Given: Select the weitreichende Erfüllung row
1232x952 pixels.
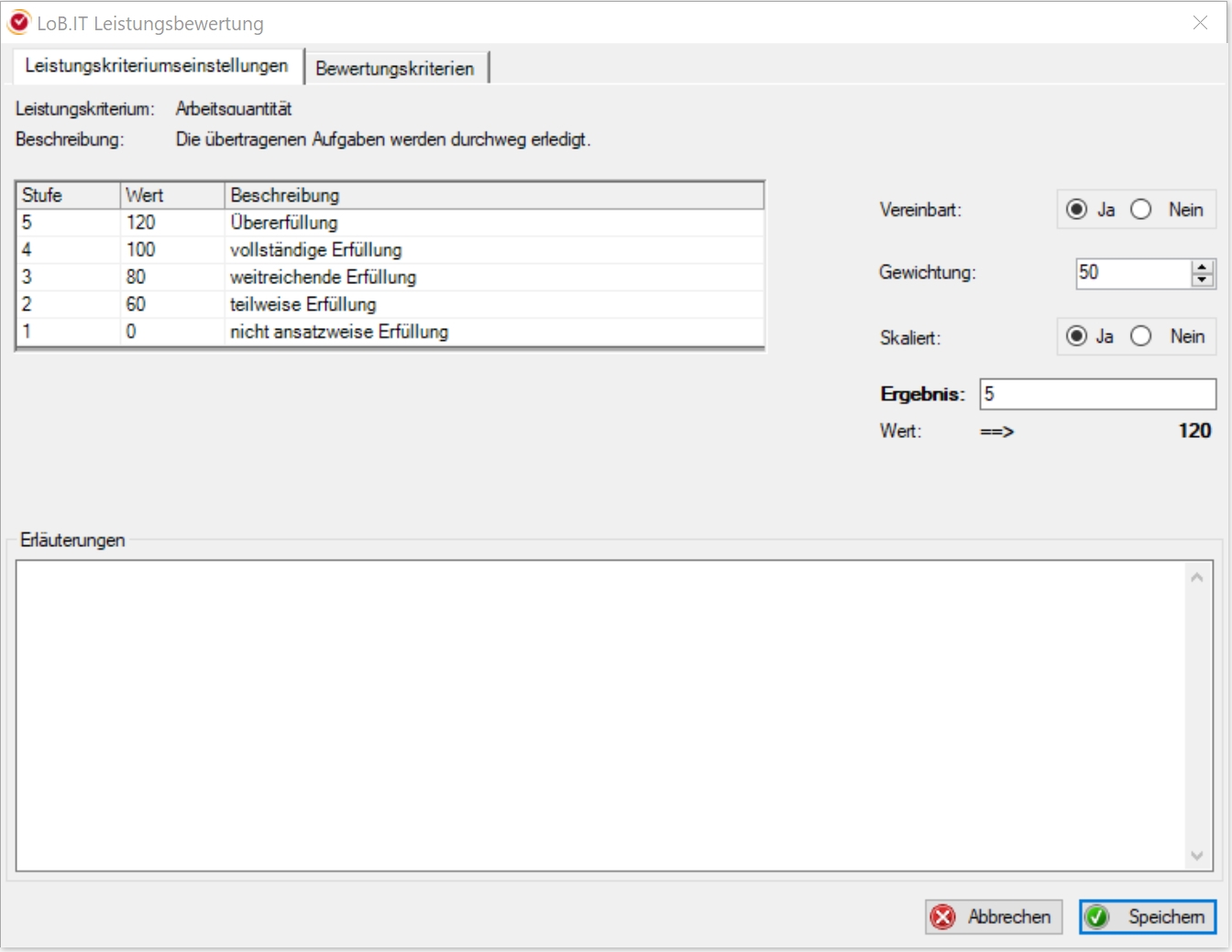Looking at the screenshot, I should 390,278.
